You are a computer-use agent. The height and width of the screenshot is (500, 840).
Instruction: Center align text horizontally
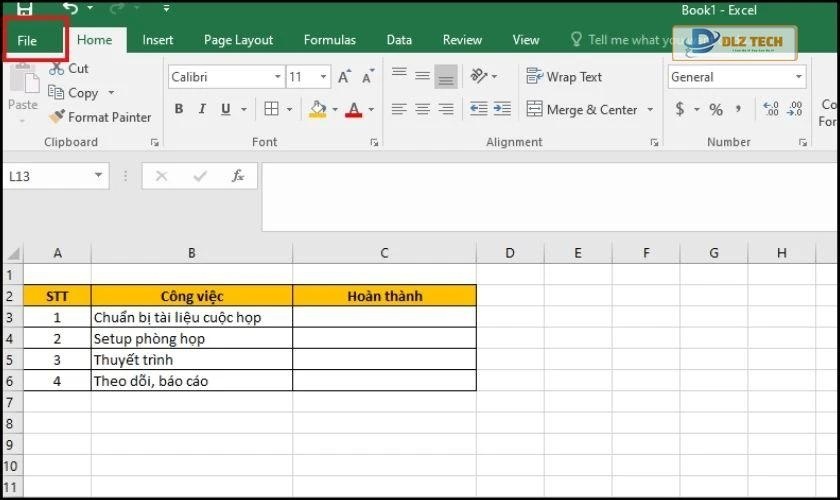tap(422, 109)
